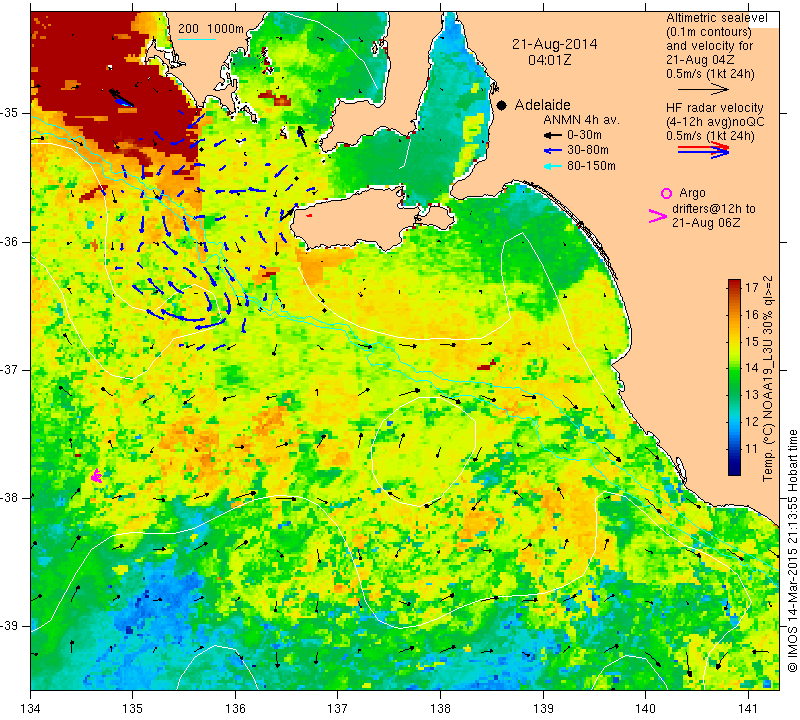Click the 11 degree label on color bar

click(x=752, y=449)
